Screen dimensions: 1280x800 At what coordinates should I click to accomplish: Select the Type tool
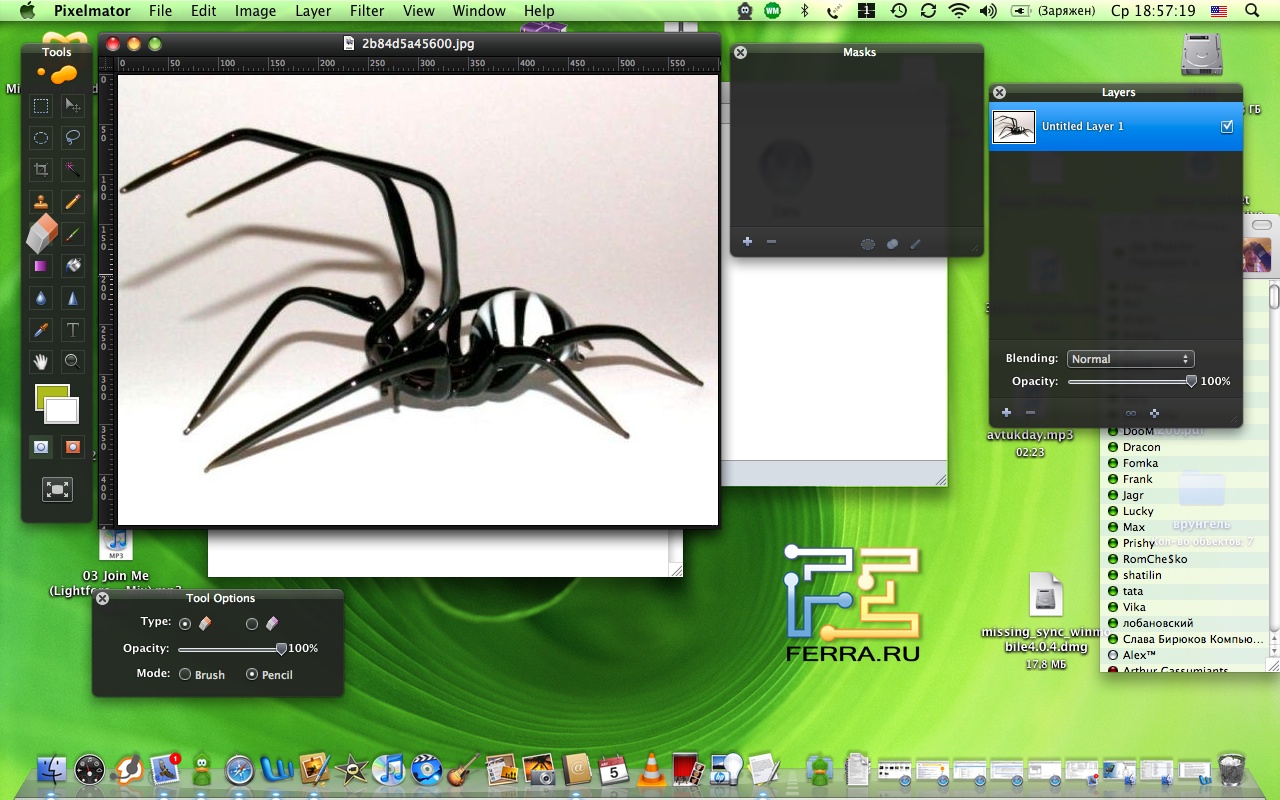point(73,329)
